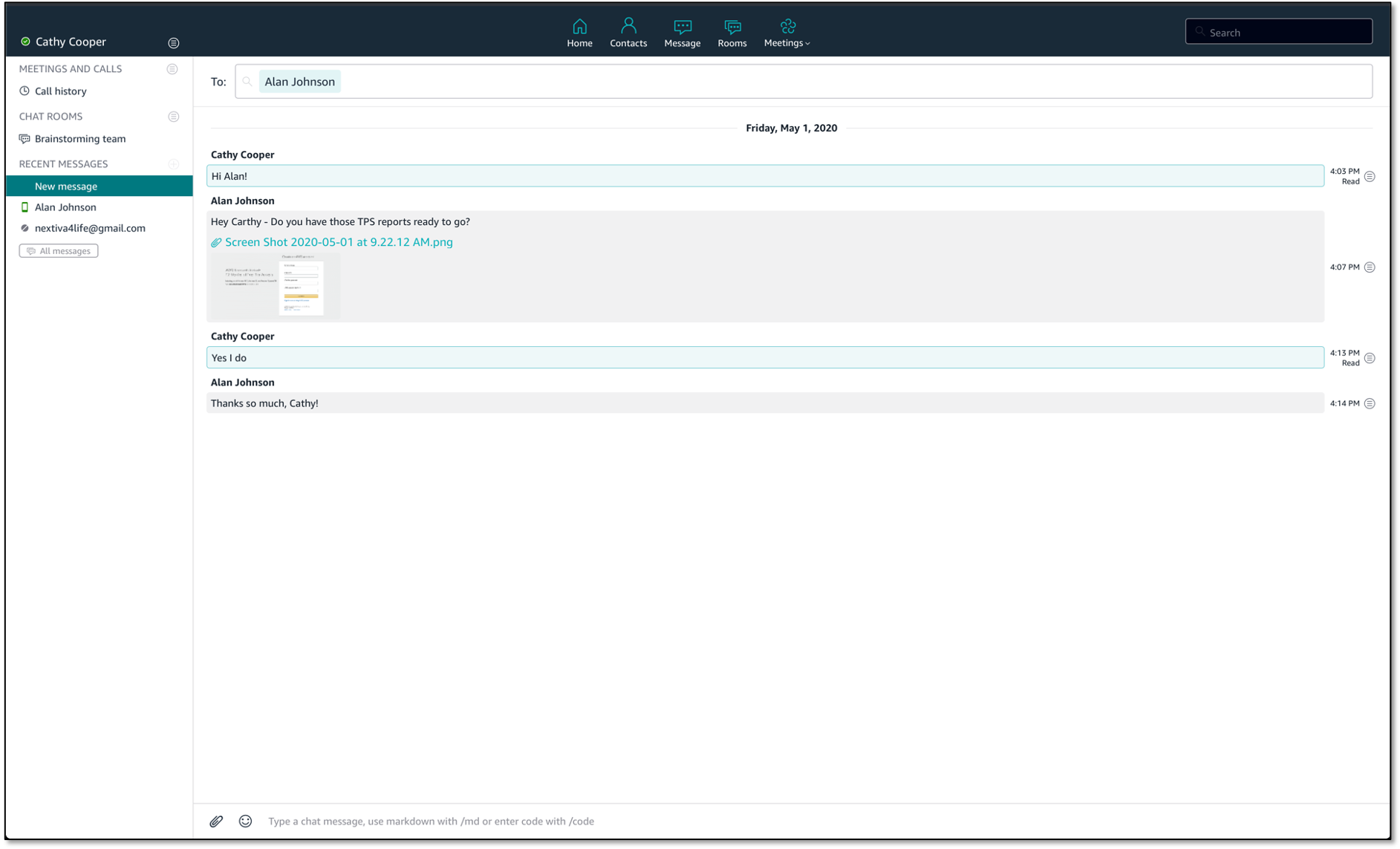Open the Rooms tab
1400x849 pixels.
click(732, 33)
